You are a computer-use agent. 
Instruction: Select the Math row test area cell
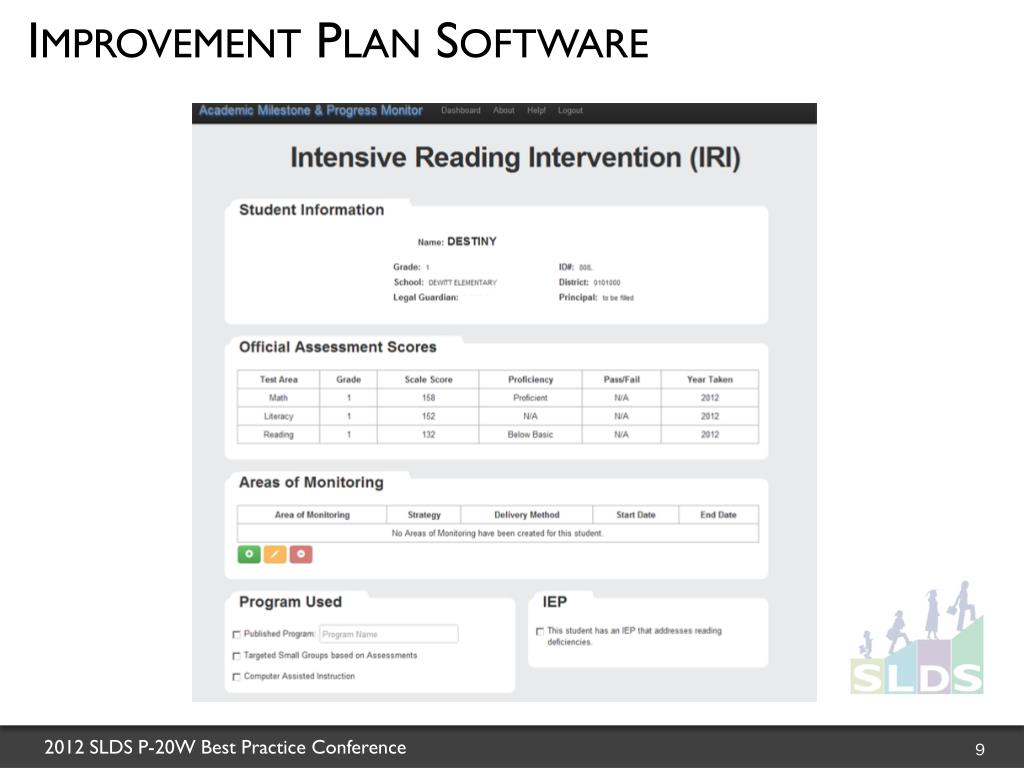pyautogui.click(x=278, y=398)
